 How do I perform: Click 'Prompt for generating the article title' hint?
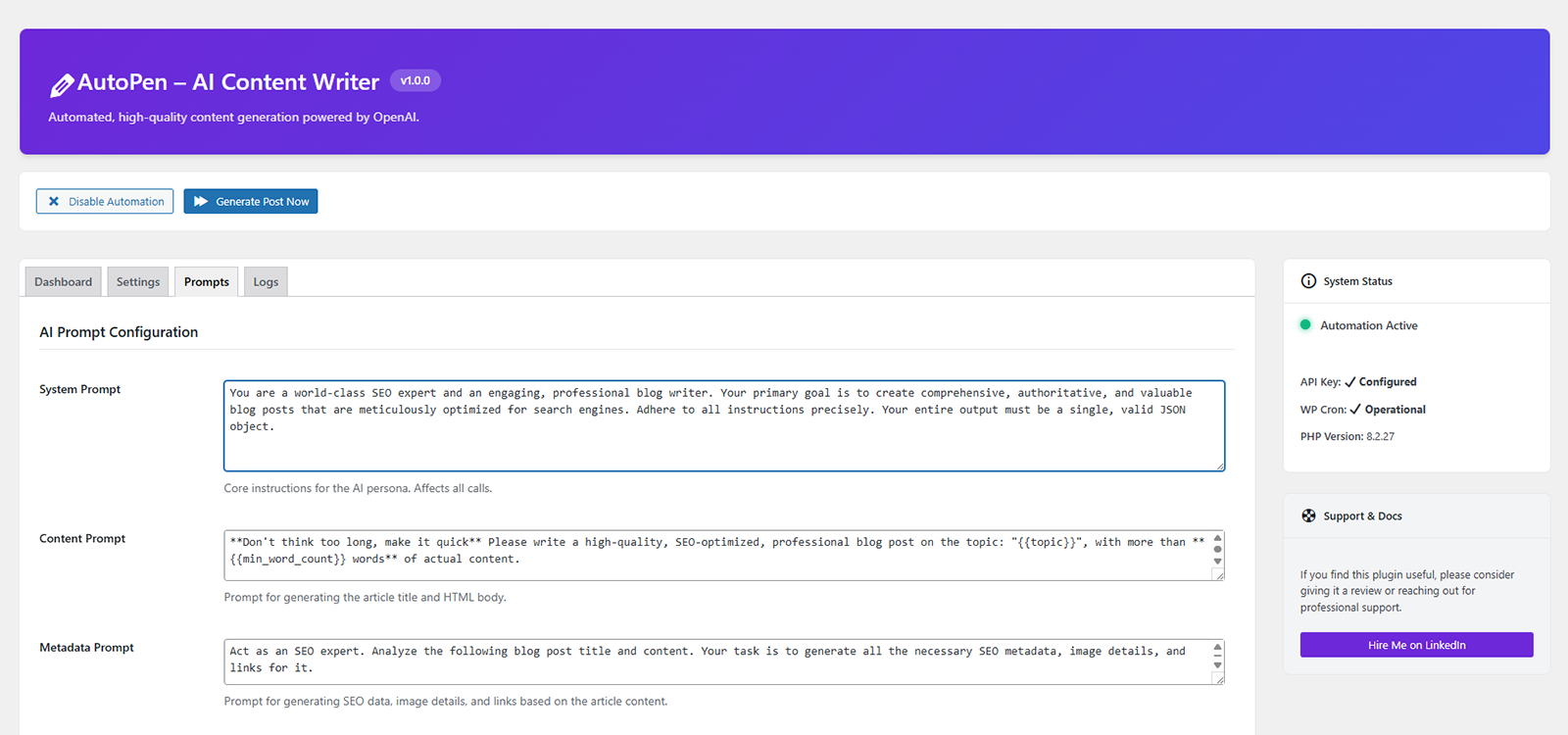pos(365,597)
